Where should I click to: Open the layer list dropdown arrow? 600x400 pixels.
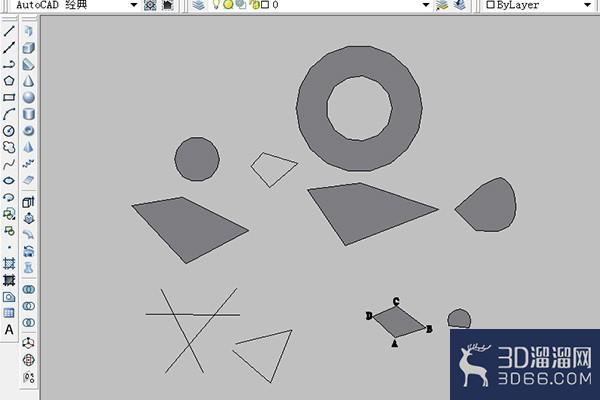click(426, 5)
